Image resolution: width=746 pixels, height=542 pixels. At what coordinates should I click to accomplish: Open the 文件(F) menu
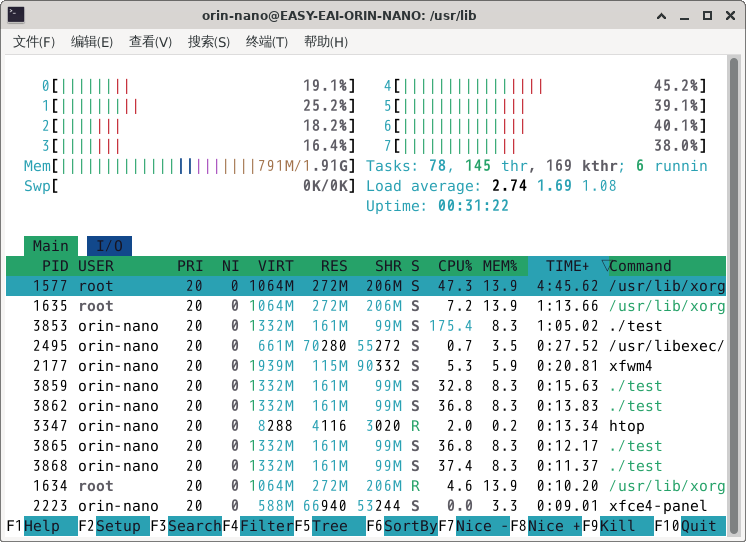click(x=34, y=42)
